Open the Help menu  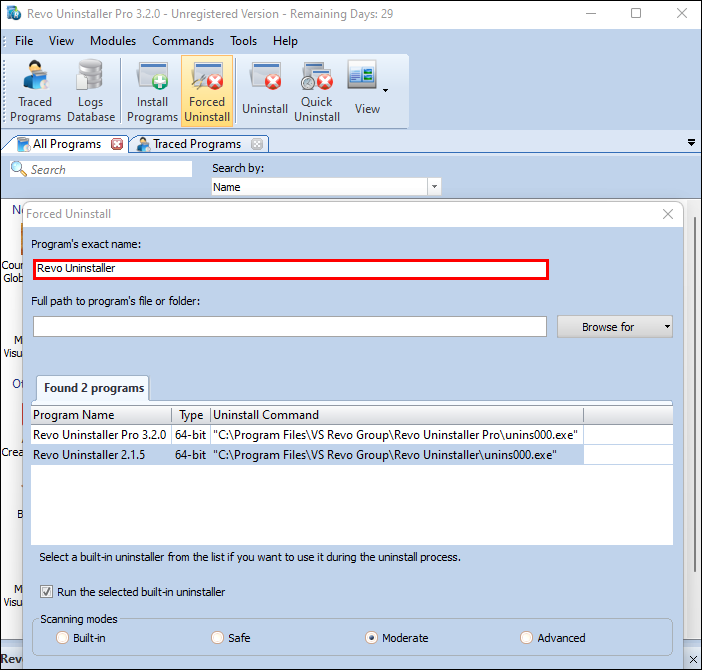click(x=285, y=41)
